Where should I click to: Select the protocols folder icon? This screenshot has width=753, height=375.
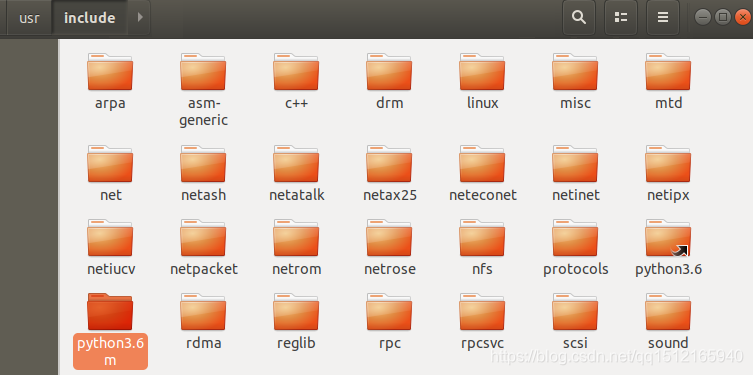click(575, 238)
